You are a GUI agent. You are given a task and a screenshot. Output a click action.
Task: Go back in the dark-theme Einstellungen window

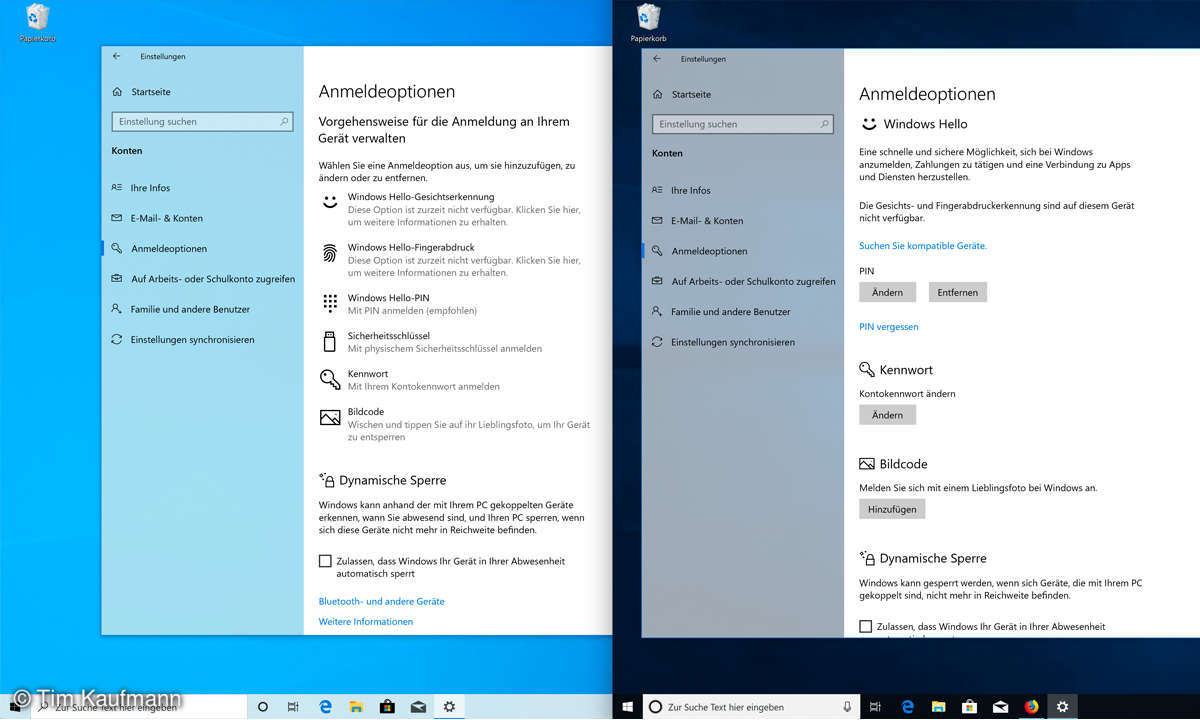coord(657,58)
